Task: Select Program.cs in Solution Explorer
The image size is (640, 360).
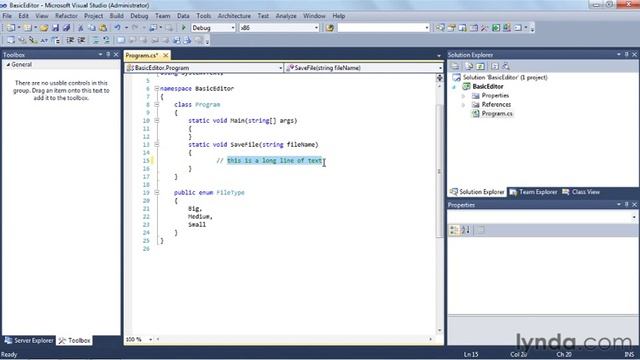Action: point(497,114)
